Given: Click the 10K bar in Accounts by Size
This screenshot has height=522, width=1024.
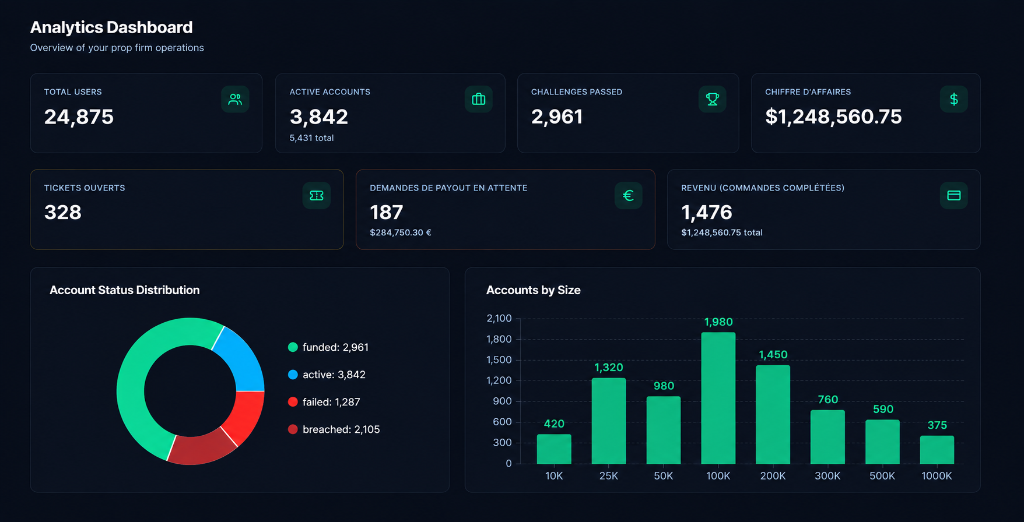Looking at the screenshot, I should 554,449.
